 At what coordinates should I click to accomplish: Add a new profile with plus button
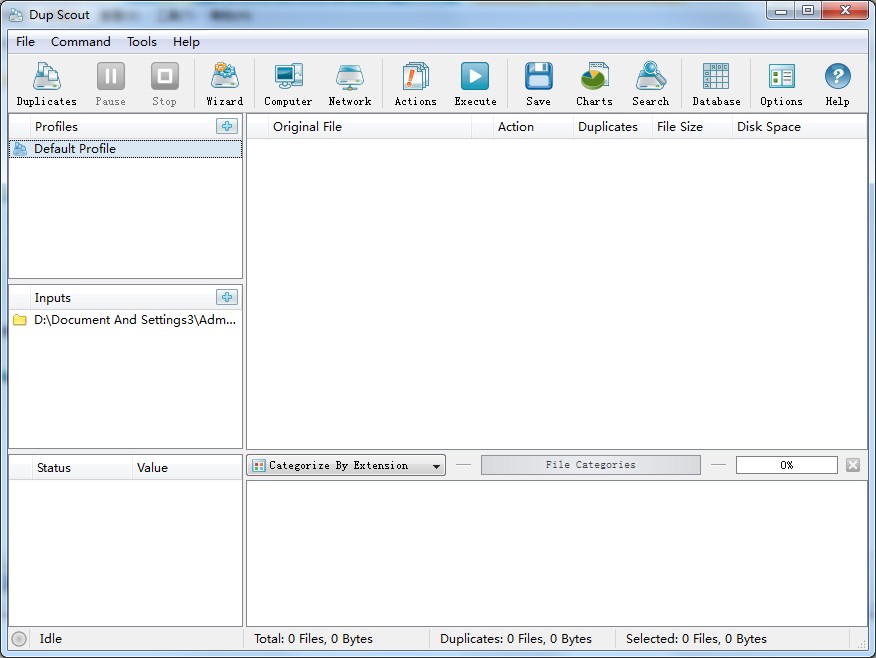227,126
